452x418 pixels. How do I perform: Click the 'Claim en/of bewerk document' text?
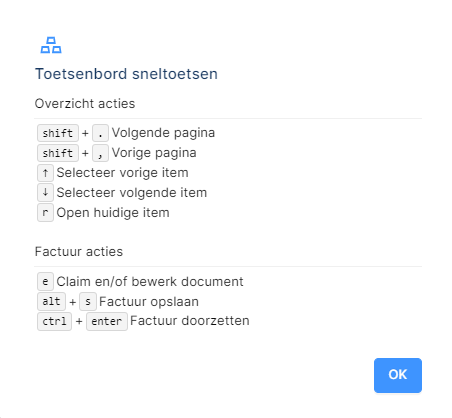click(x=150, y=282)
